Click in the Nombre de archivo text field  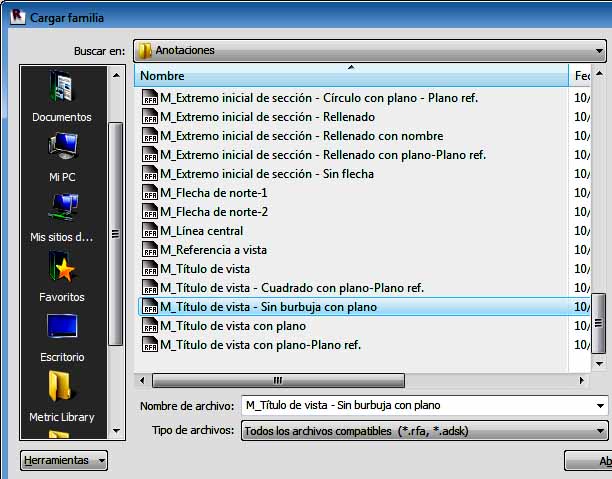point(418,406)
